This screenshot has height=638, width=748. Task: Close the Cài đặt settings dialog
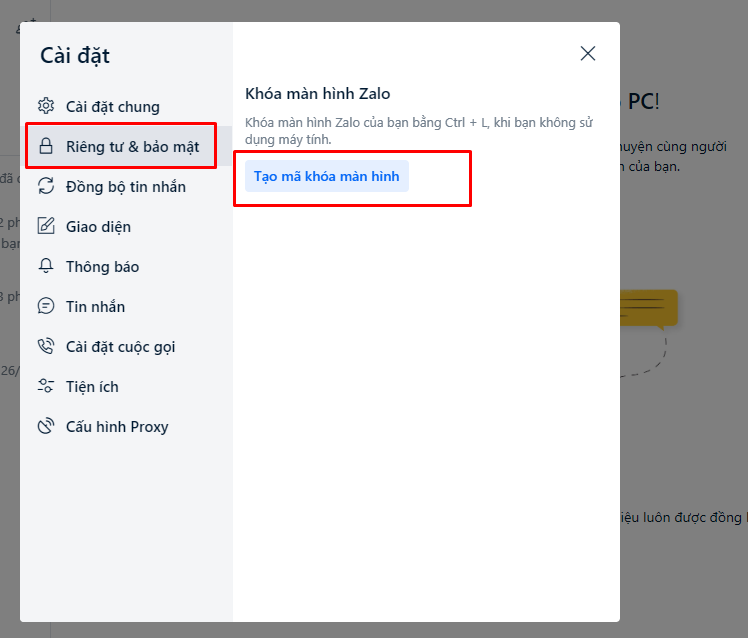(588, 54)
